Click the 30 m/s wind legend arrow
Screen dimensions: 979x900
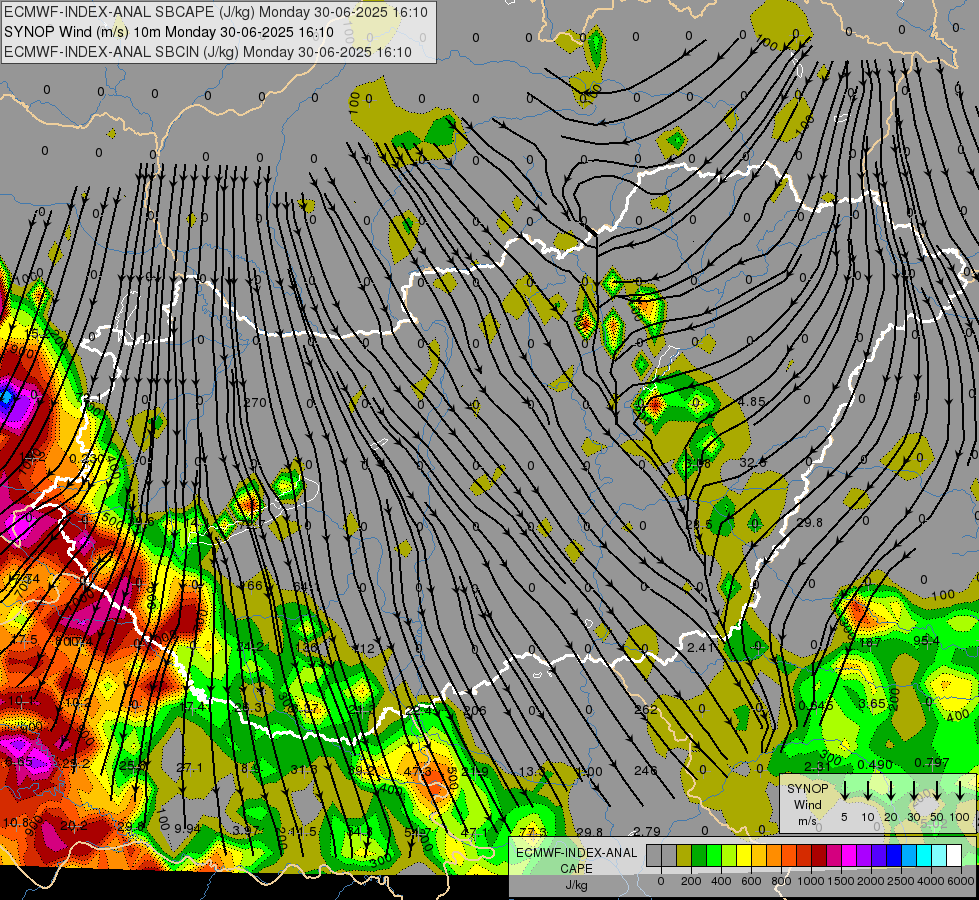click(913, 790)
